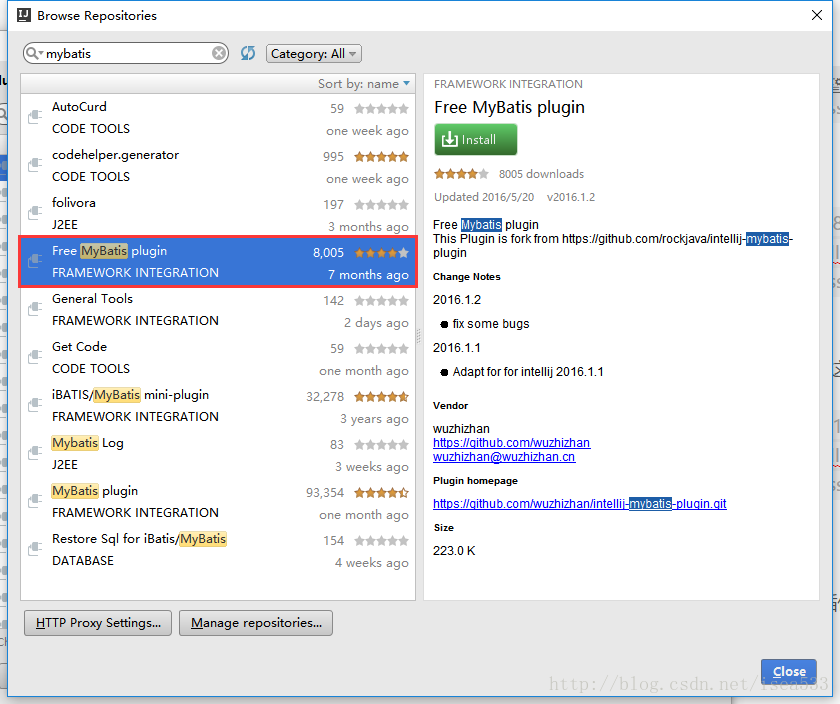Select the folivora plugin
The height and width of the screenshot is (704, 840).
coord(218,214)
